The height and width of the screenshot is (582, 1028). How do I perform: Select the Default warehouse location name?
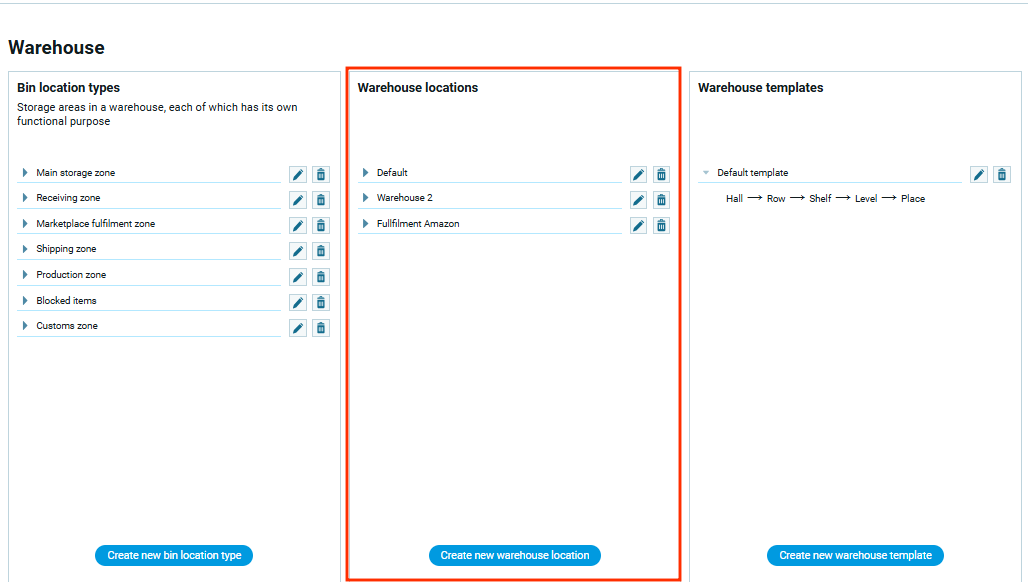pyautogui.click(x=392, y=173)
